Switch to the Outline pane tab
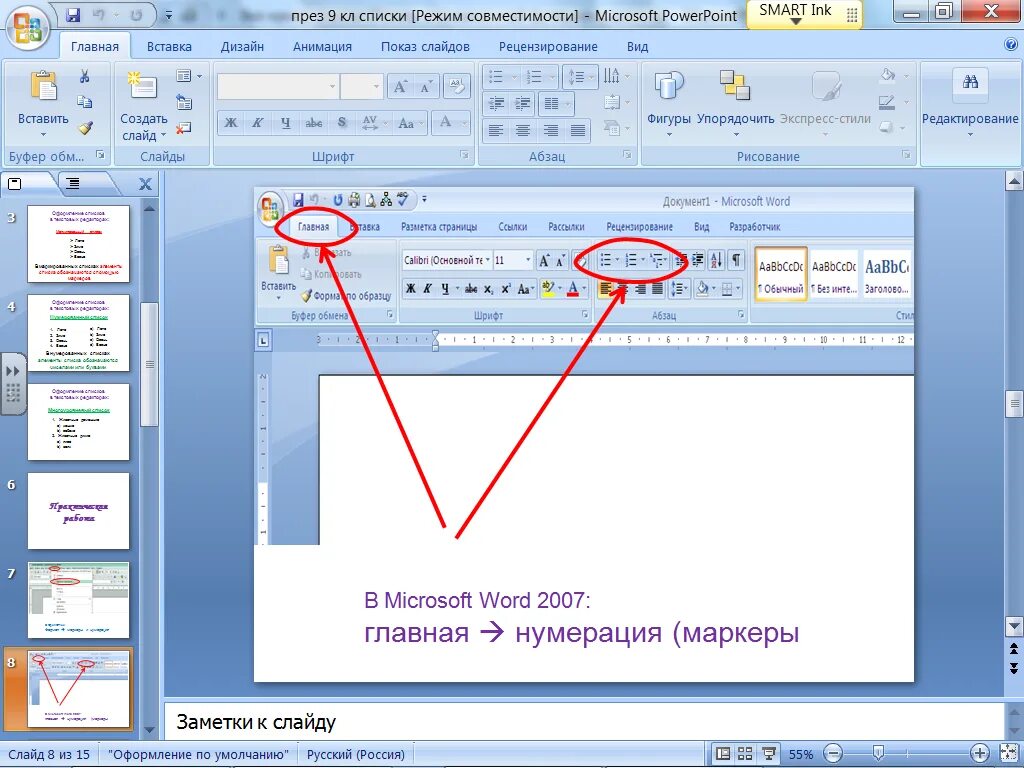The image size is (1024, 768). pos(73,184)
